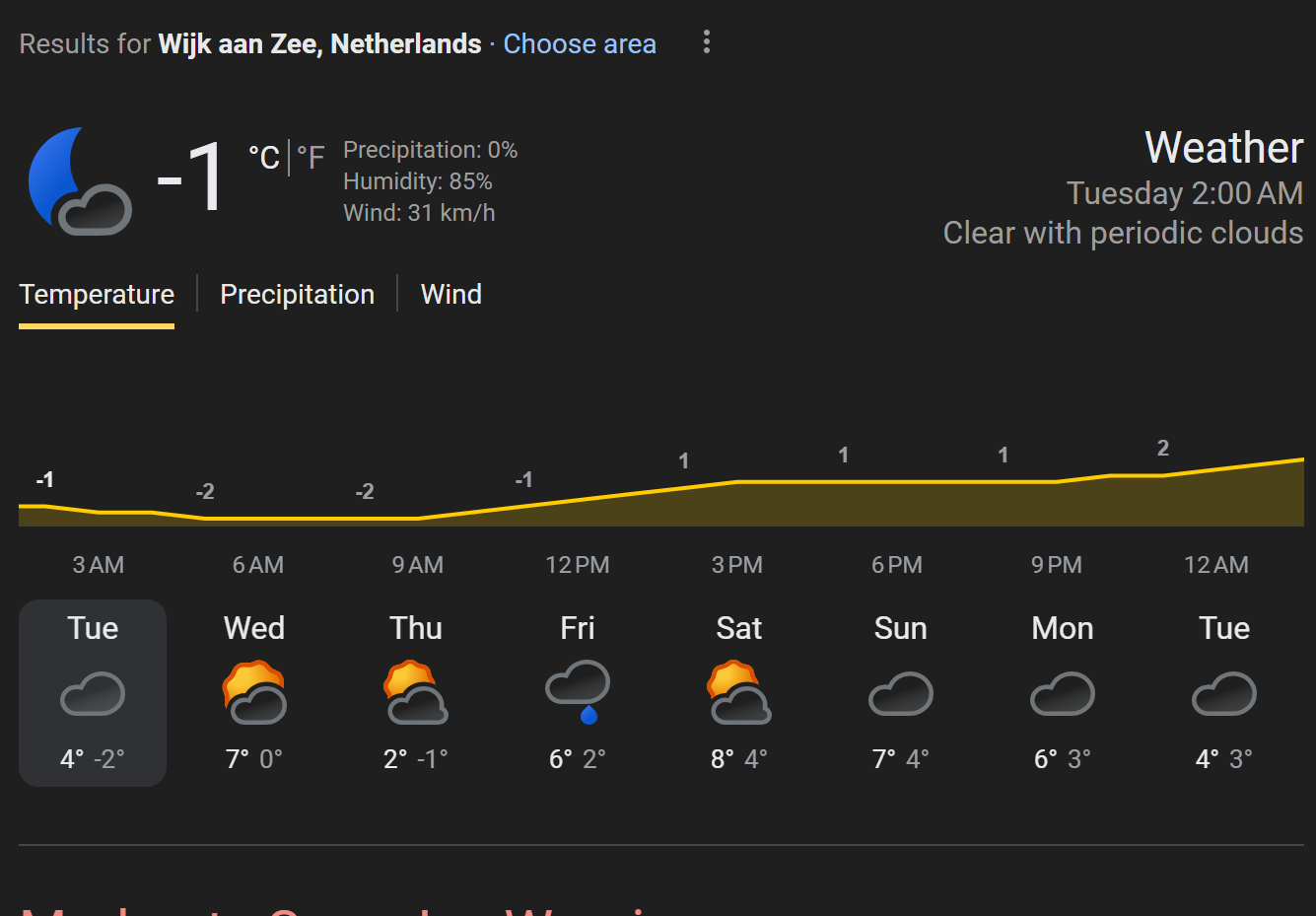Screen dimensions: 1316x916
Task: Click Wednesday's partly sunny icon
Action: click(254, 693)
